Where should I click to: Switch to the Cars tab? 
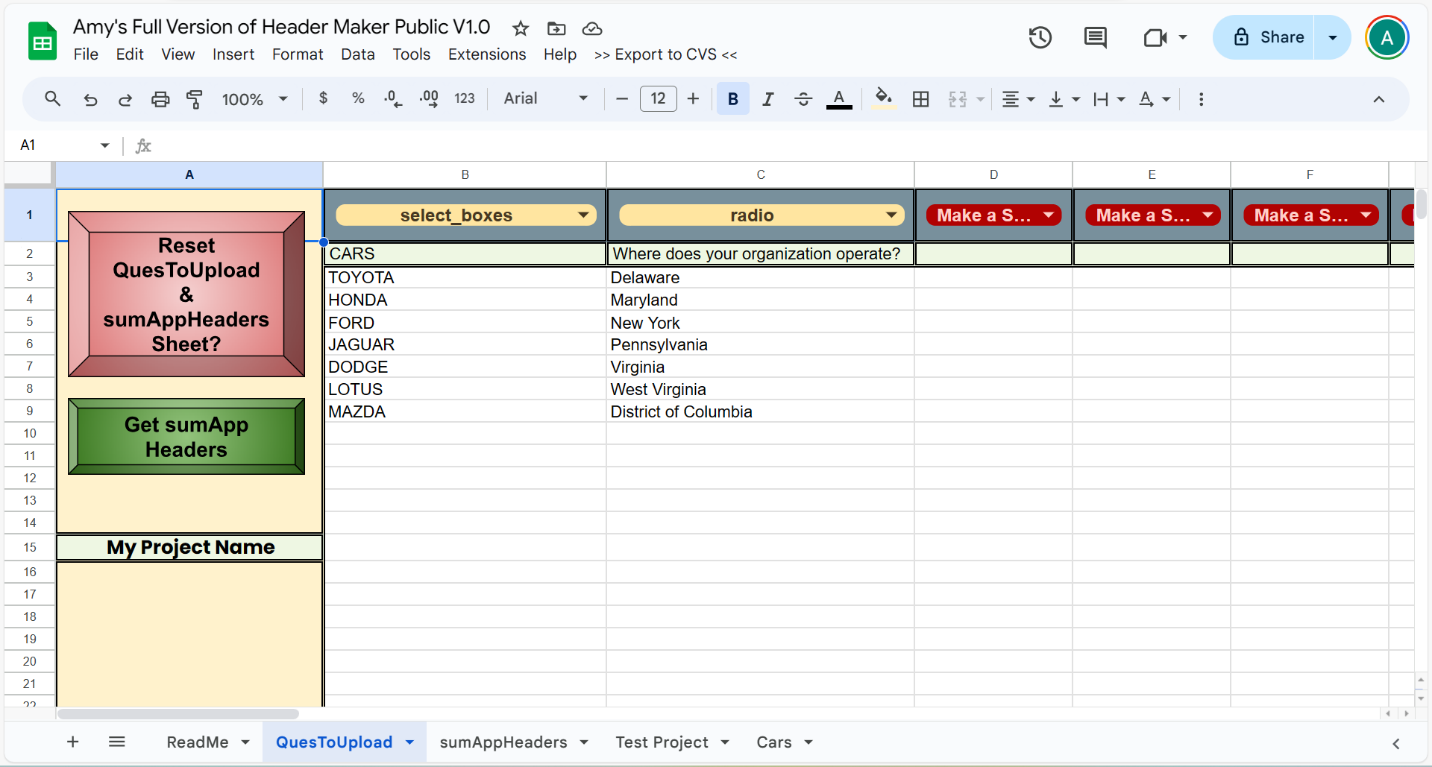click(x=784, y=742)
